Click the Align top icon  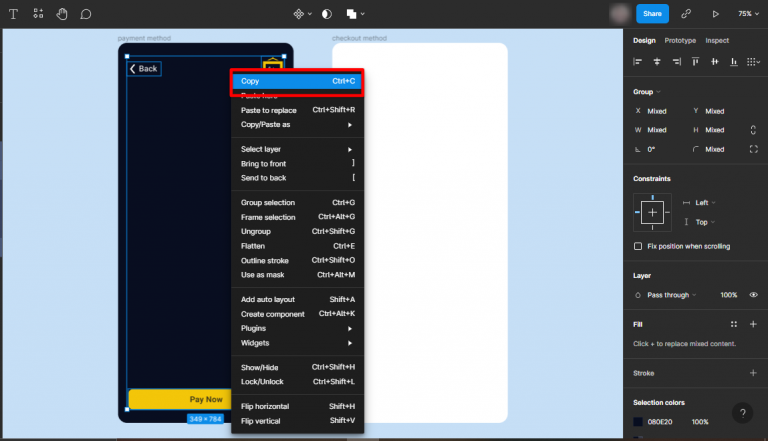[x=695, y=62]
